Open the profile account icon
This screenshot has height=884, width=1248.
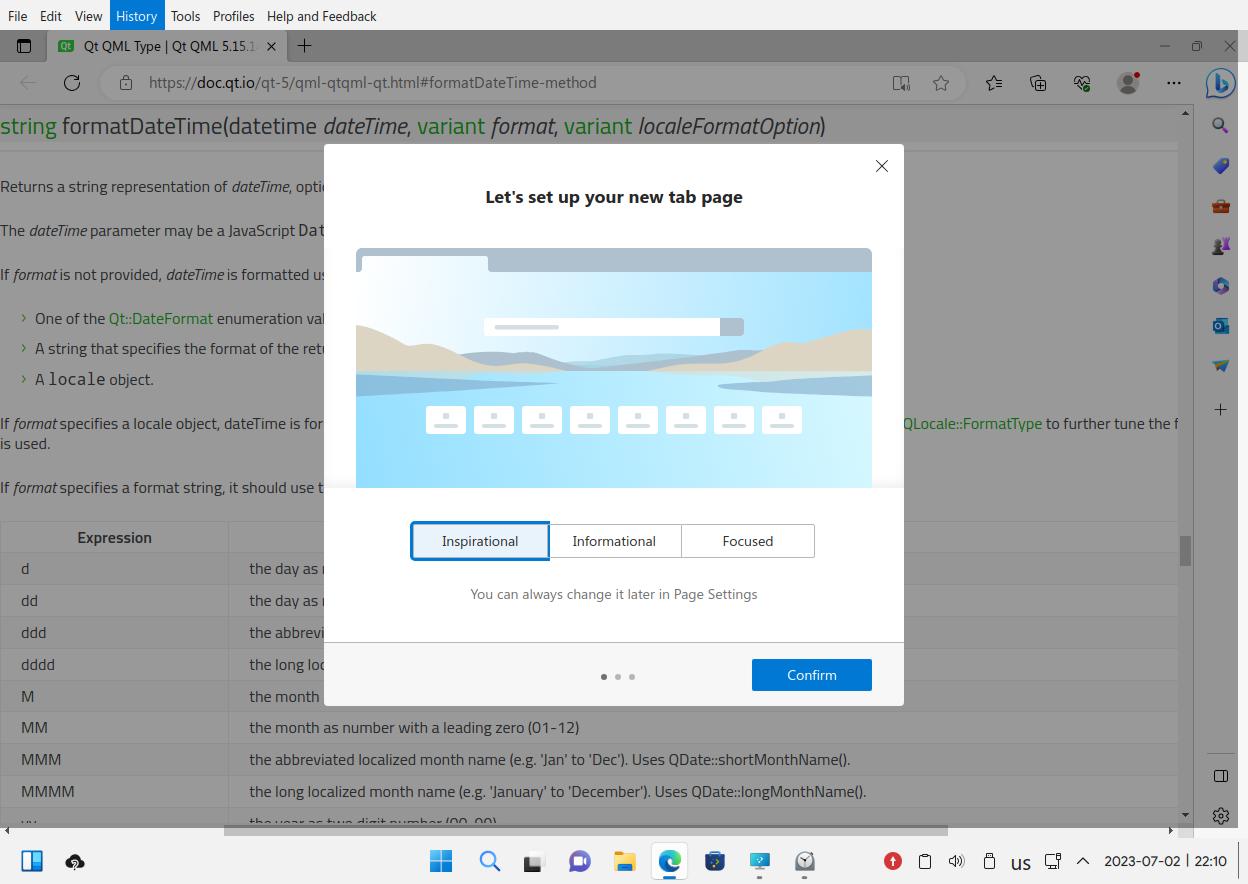tap(1128, 83)
